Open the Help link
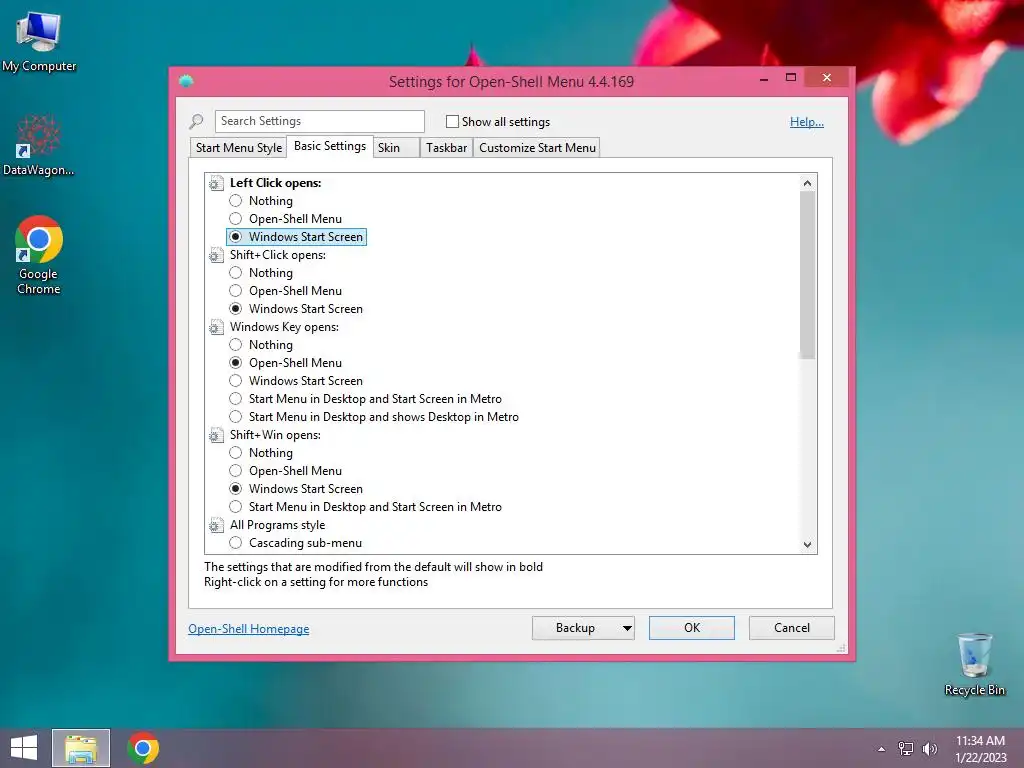 coord(807,122)
